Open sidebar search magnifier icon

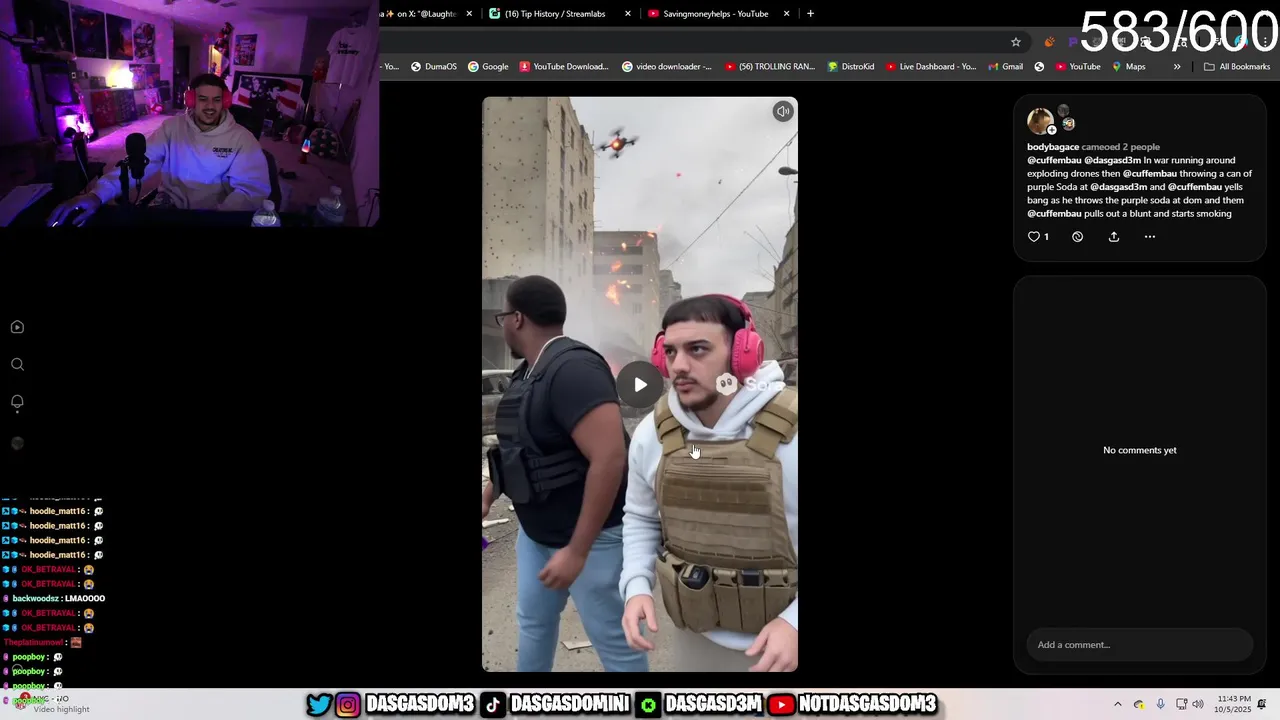(17, 365)
